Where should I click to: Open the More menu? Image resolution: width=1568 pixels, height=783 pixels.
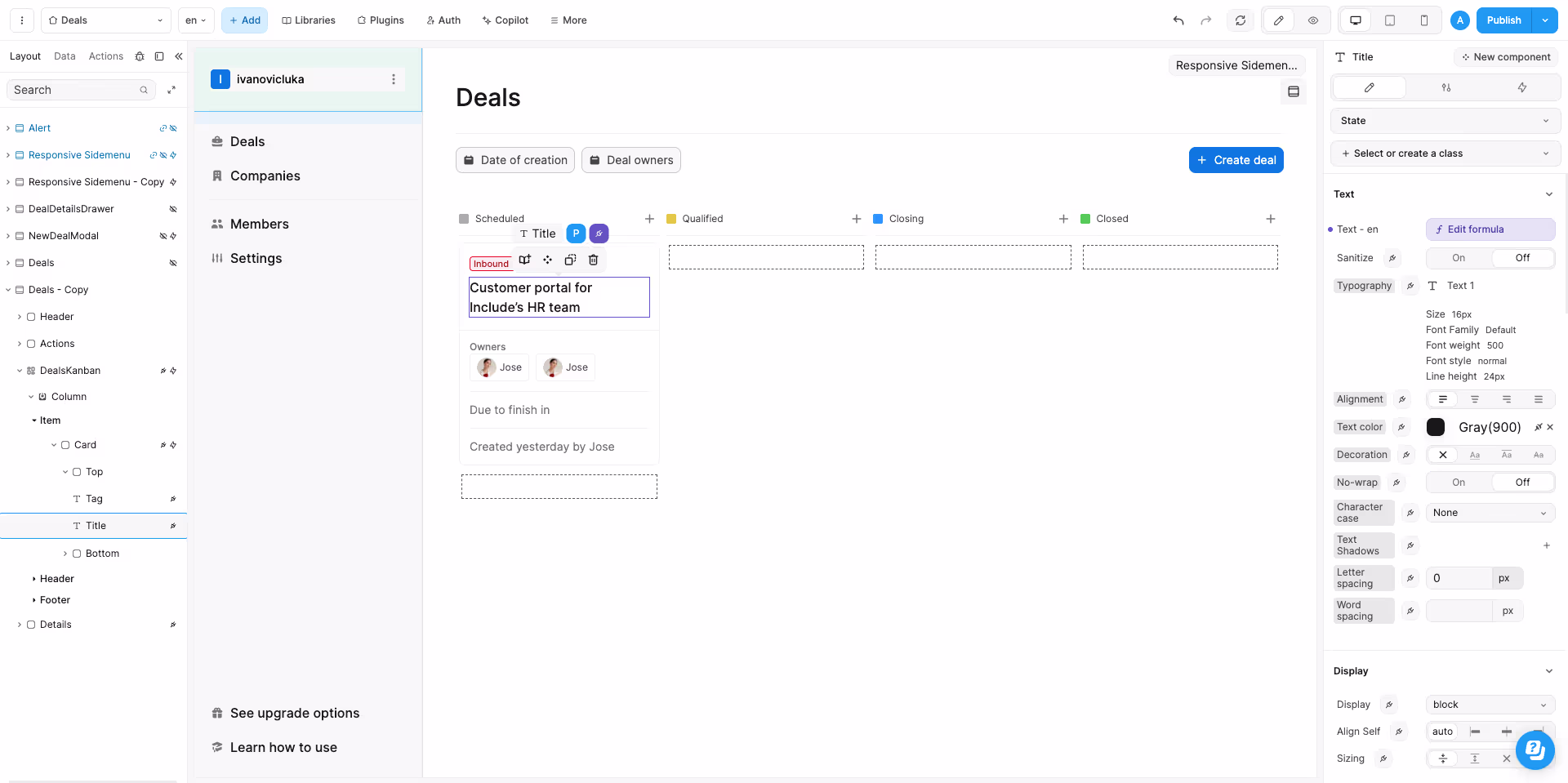click(x=568, y=20)
